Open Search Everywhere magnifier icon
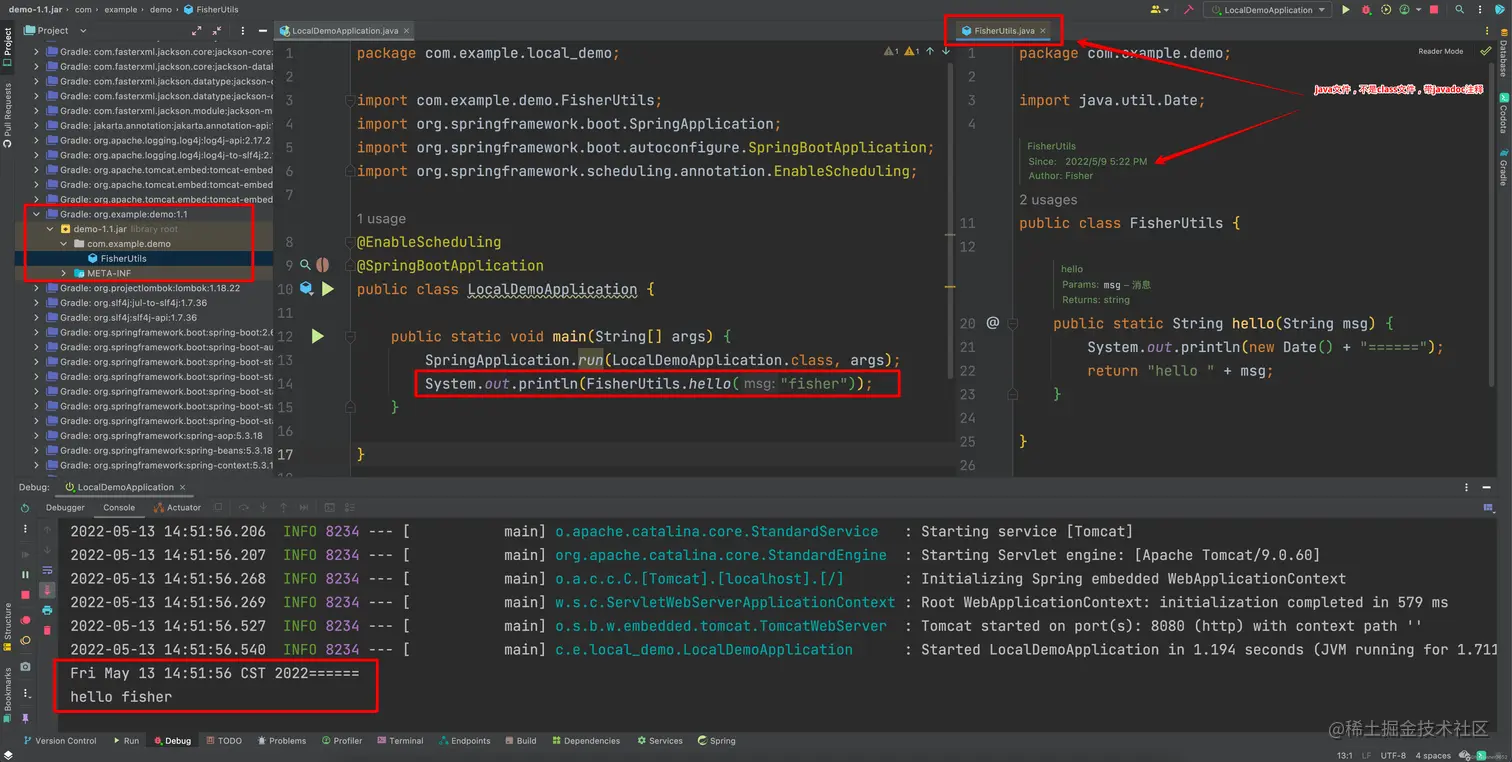 pos(1459,10)
